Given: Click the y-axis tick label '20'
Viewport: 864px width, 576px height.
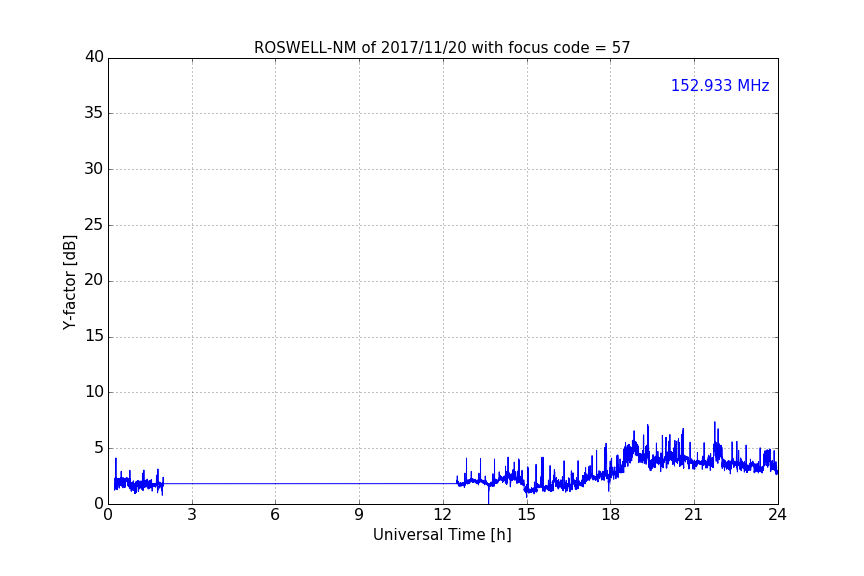Looking at the screenshot, I should point(94,280).
